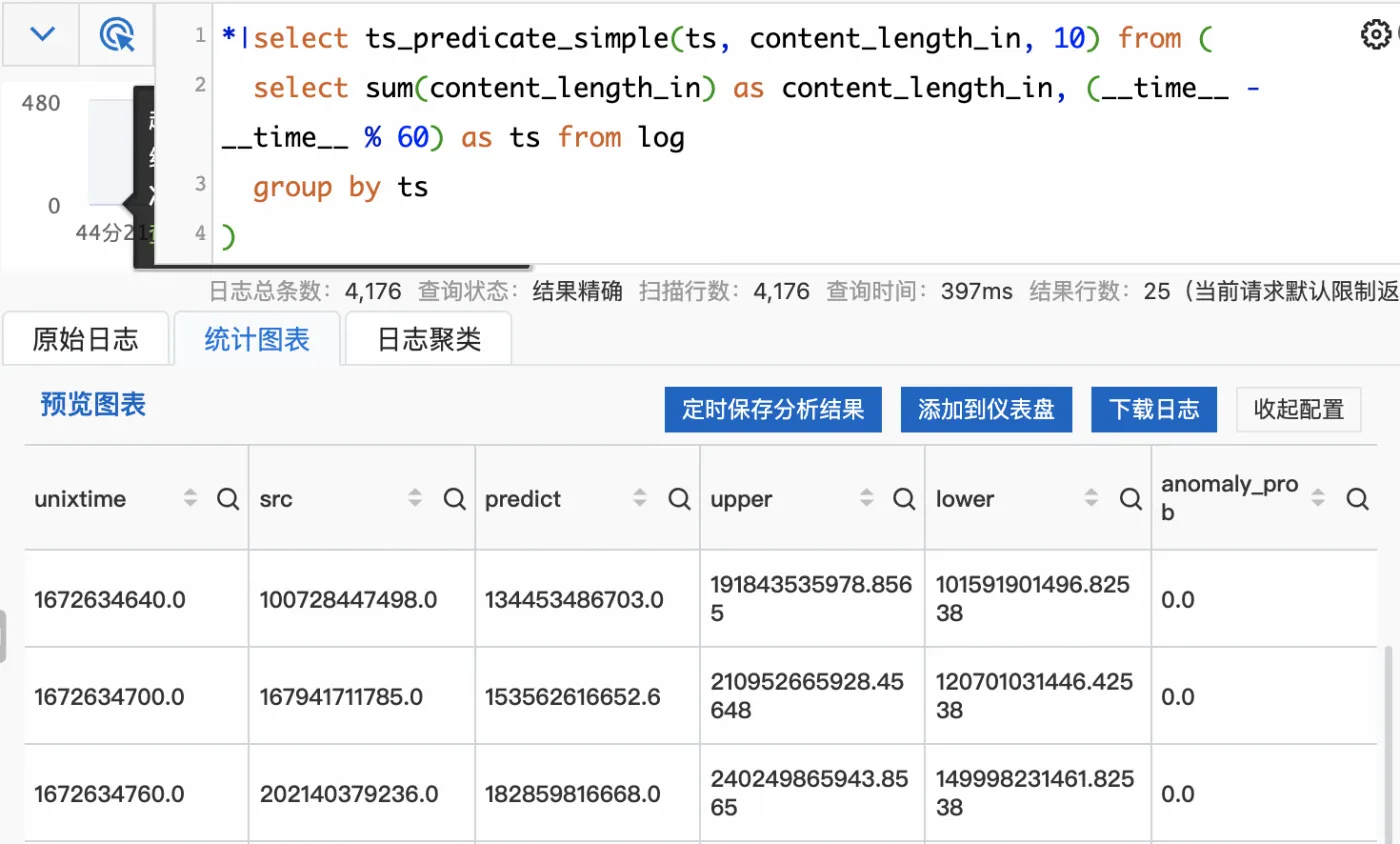Search within the upper column

(x=905, y=498)
